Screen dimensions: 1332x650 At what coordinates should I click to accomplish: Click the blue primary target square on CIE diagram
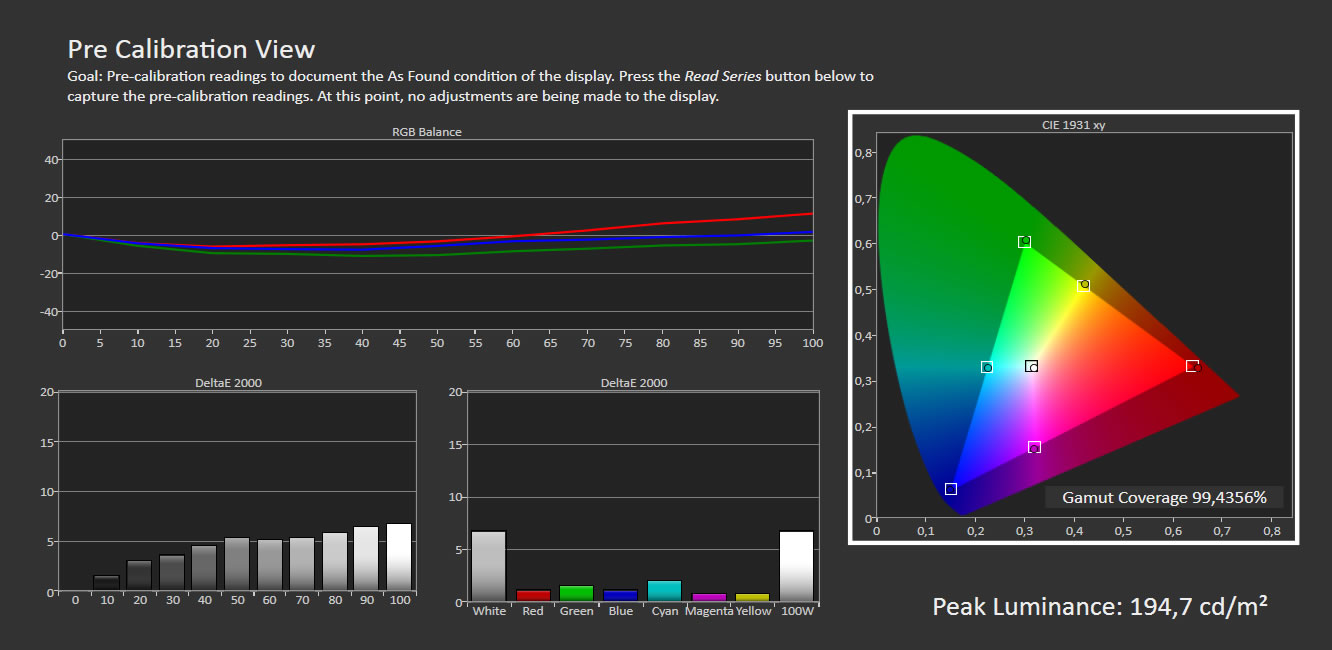click(x=951, y=489)
